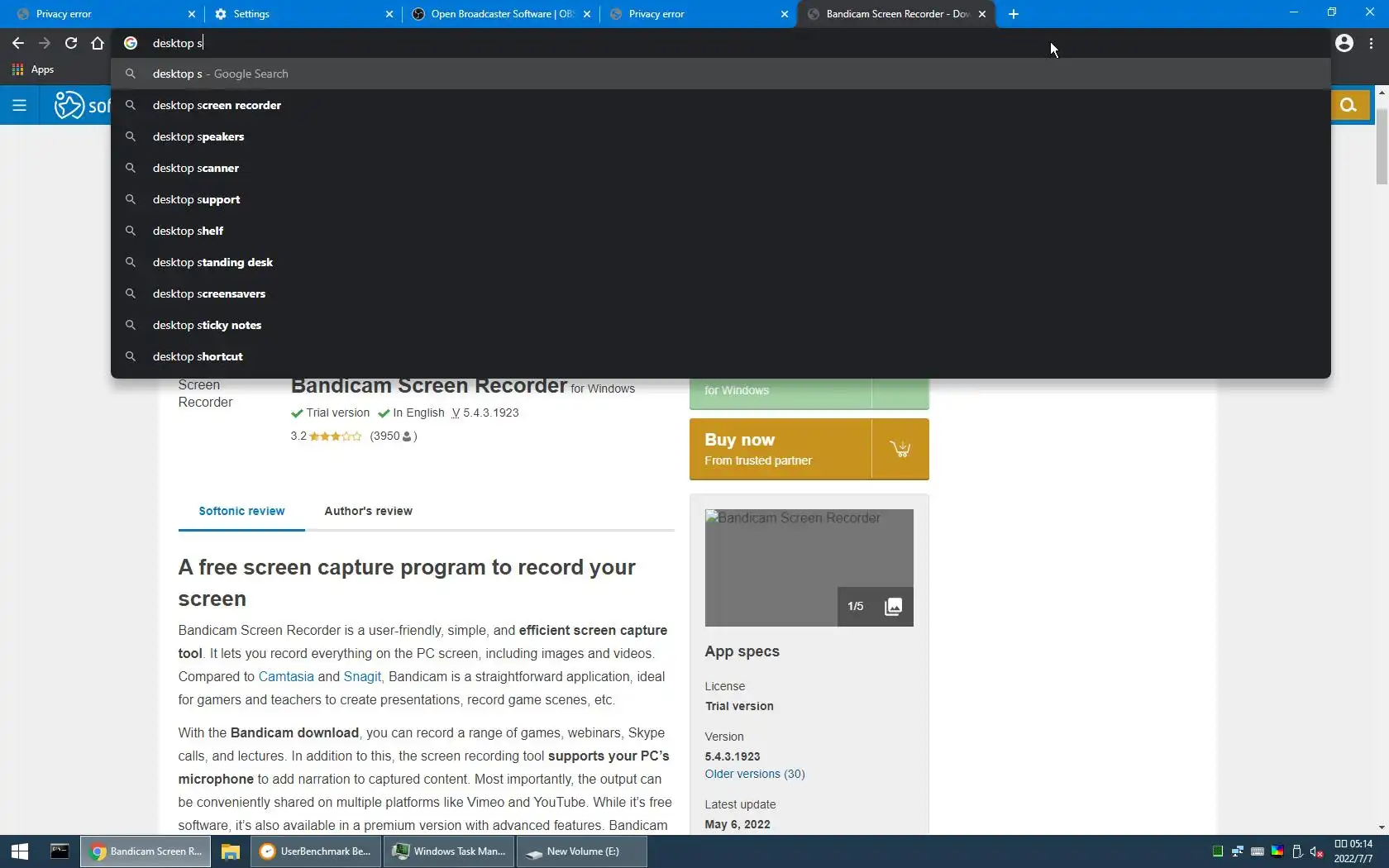Switch to the Open Broadcaster Software tab

click(x=500, y=14)
